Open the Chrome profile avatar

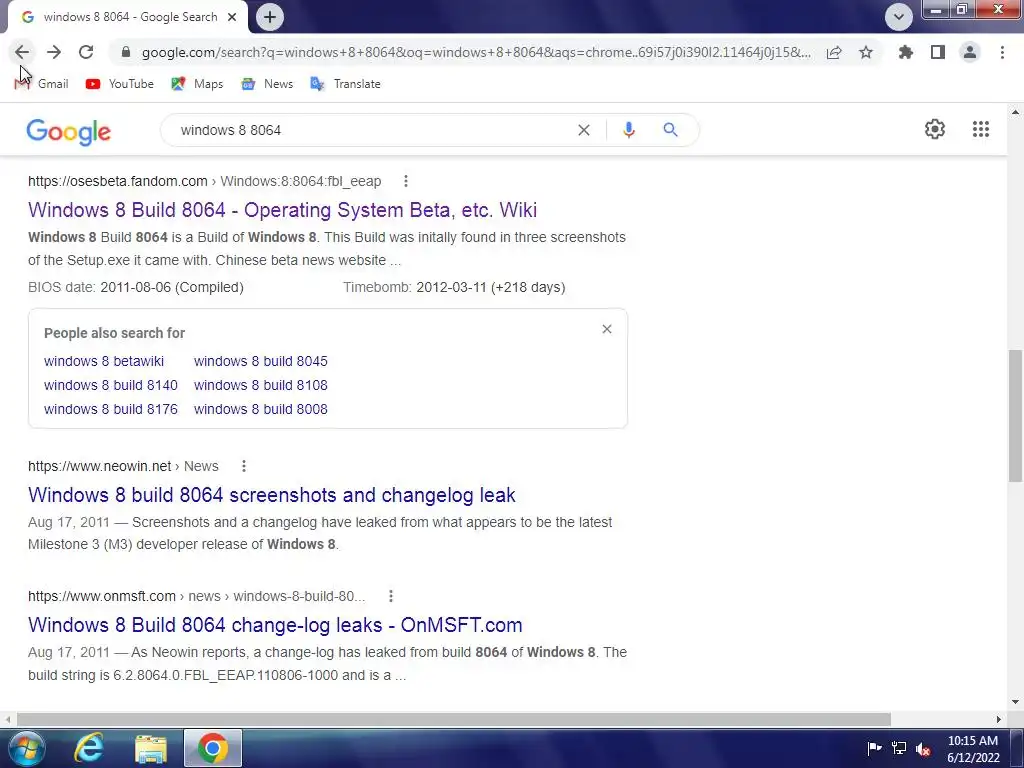(970, 52)
